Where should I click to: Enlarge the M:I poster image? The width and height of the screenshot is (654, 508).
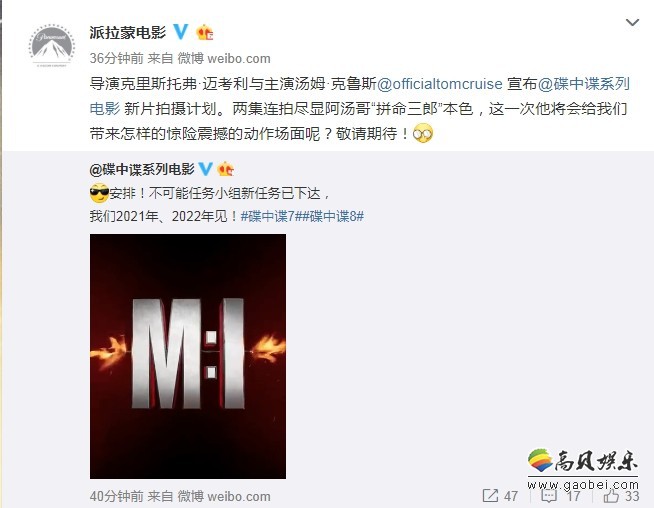pyautogui.click(x=188, y=356)
